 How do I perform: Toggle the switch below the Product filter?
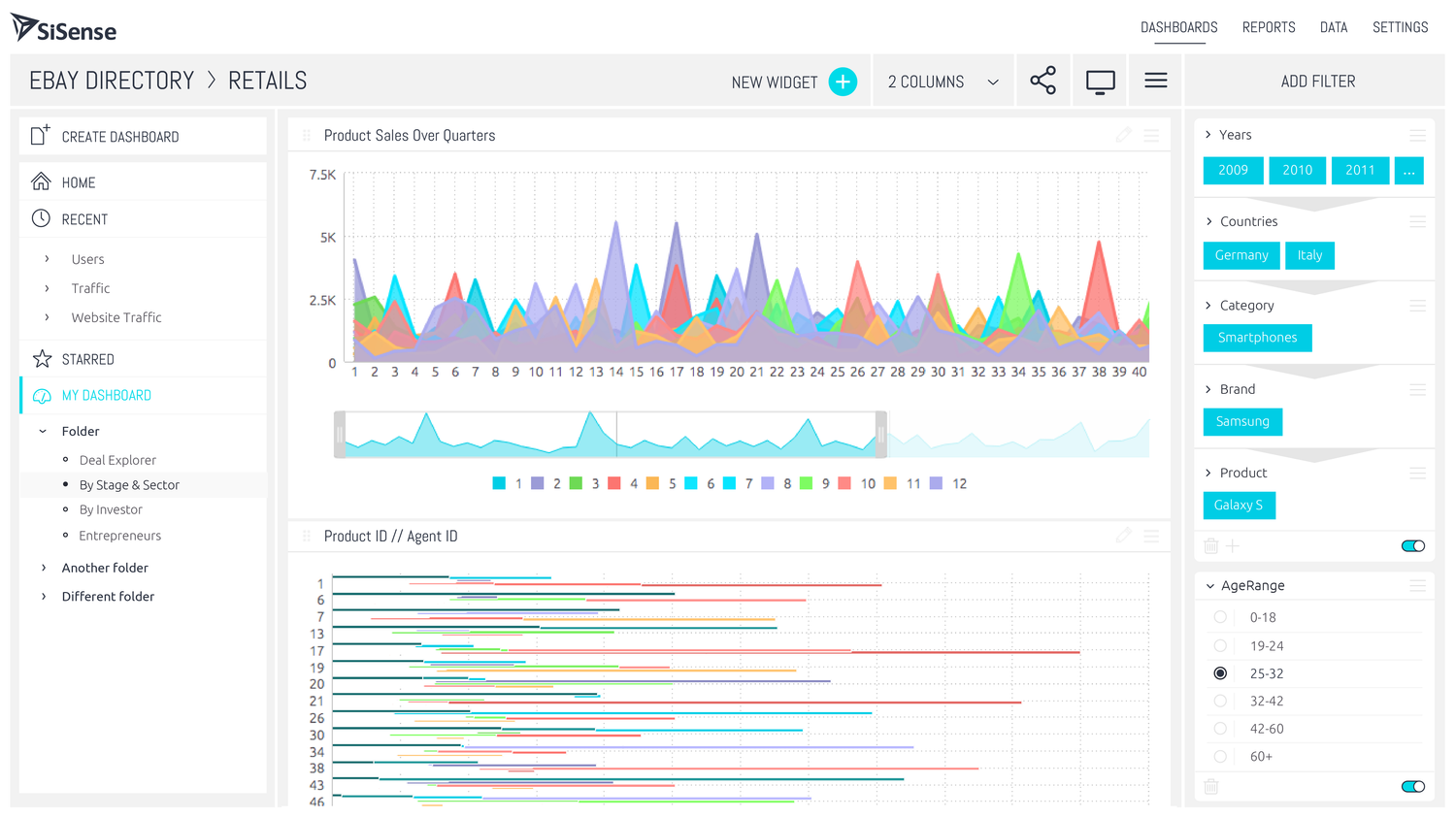[x=1412, y=546]
